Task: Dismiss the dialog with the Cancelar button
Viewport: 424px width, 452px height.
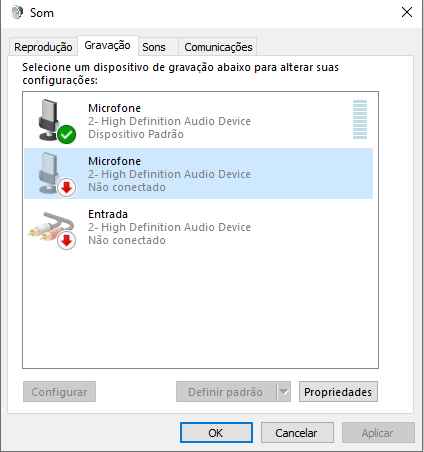Action: click(297, 433)
